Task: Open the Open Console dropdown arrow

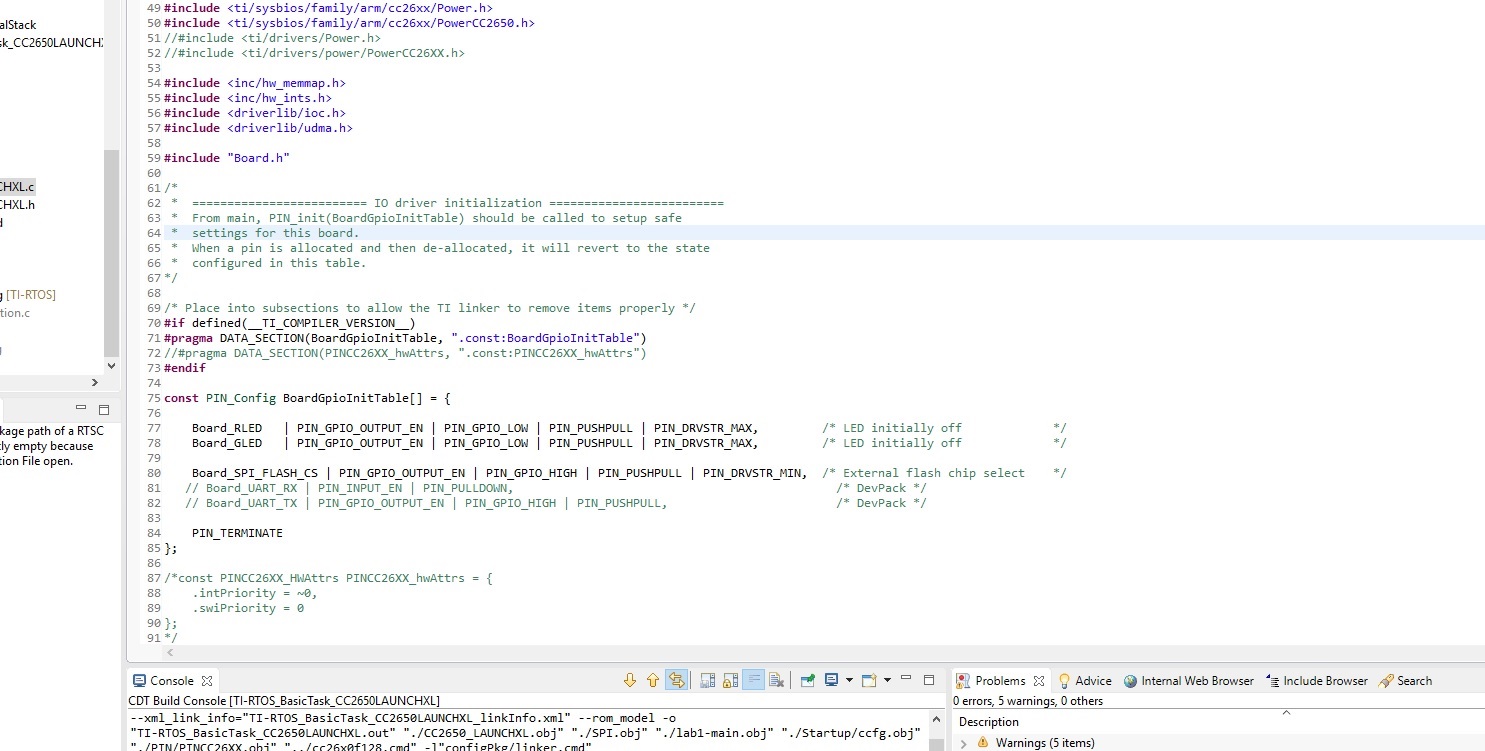Action: tap(887, 681)
